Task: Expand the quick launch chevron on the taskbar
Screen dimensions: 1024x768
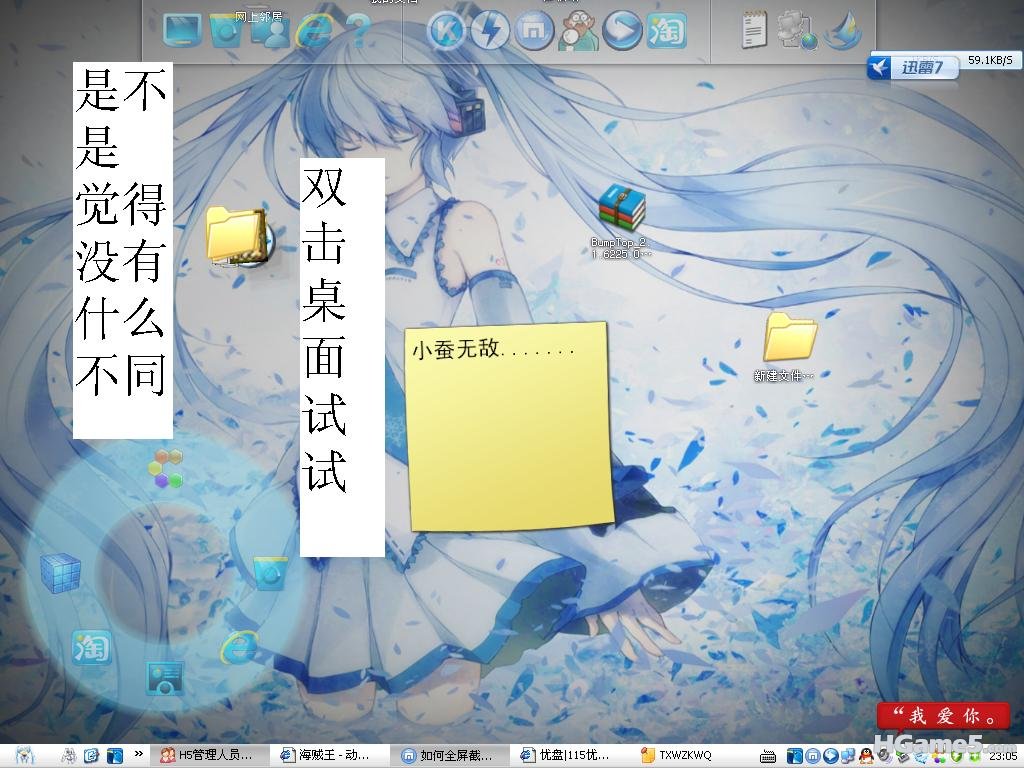Action: pyautogui.click(x=138, y=754)
